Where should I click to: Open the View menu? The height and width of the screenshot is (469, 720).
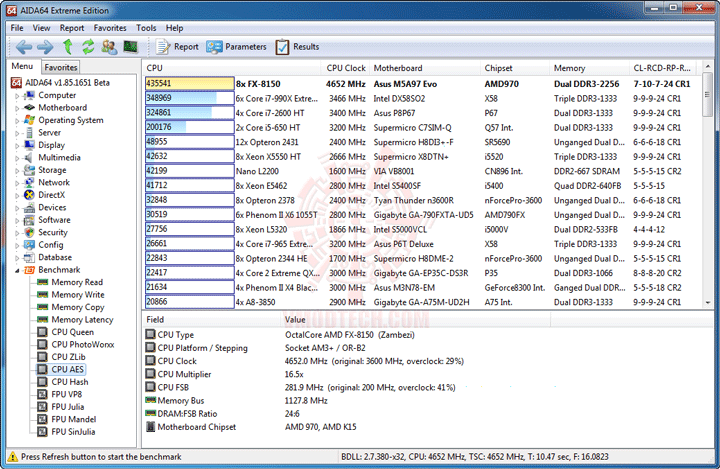(41, 28)
